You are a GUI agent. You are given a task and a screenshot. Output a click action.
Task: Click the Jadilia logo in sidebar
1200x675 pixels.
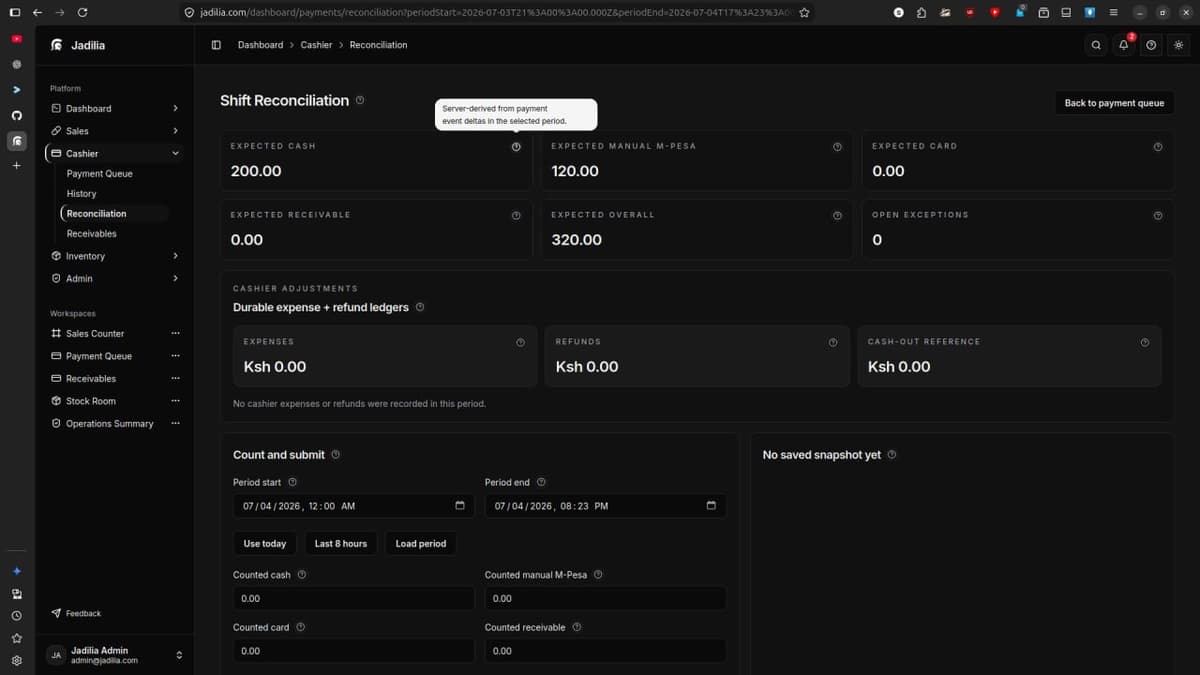click(57, 45)
